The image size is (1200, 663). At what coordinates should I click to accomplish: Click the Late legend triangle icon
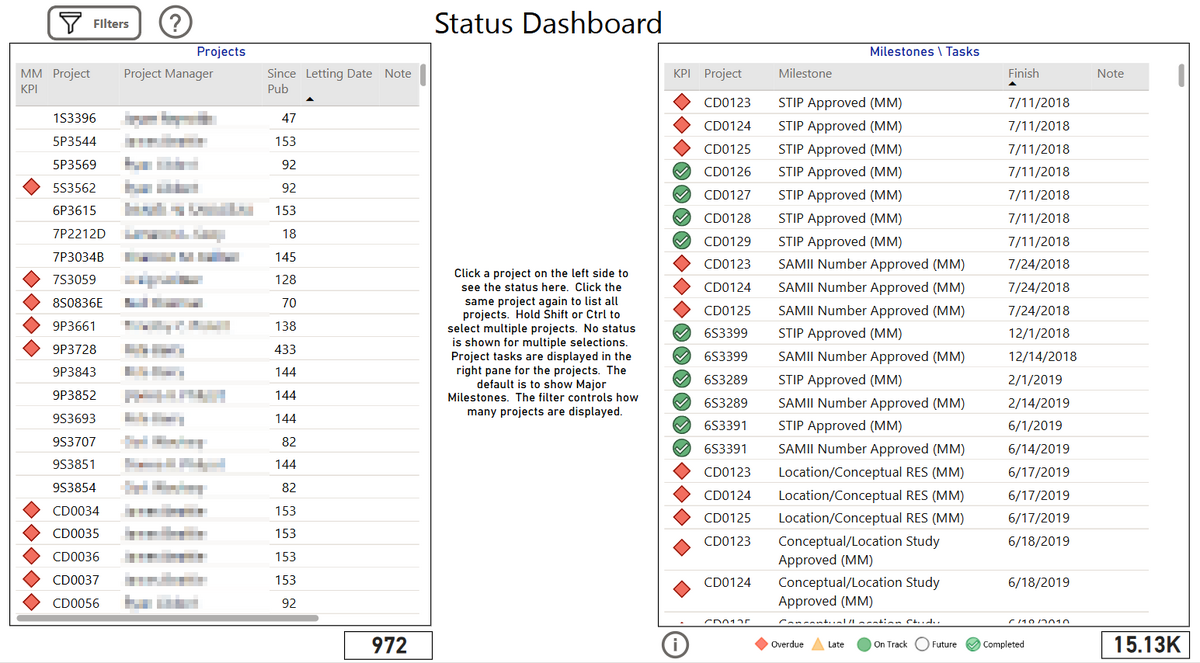(818, 645)
